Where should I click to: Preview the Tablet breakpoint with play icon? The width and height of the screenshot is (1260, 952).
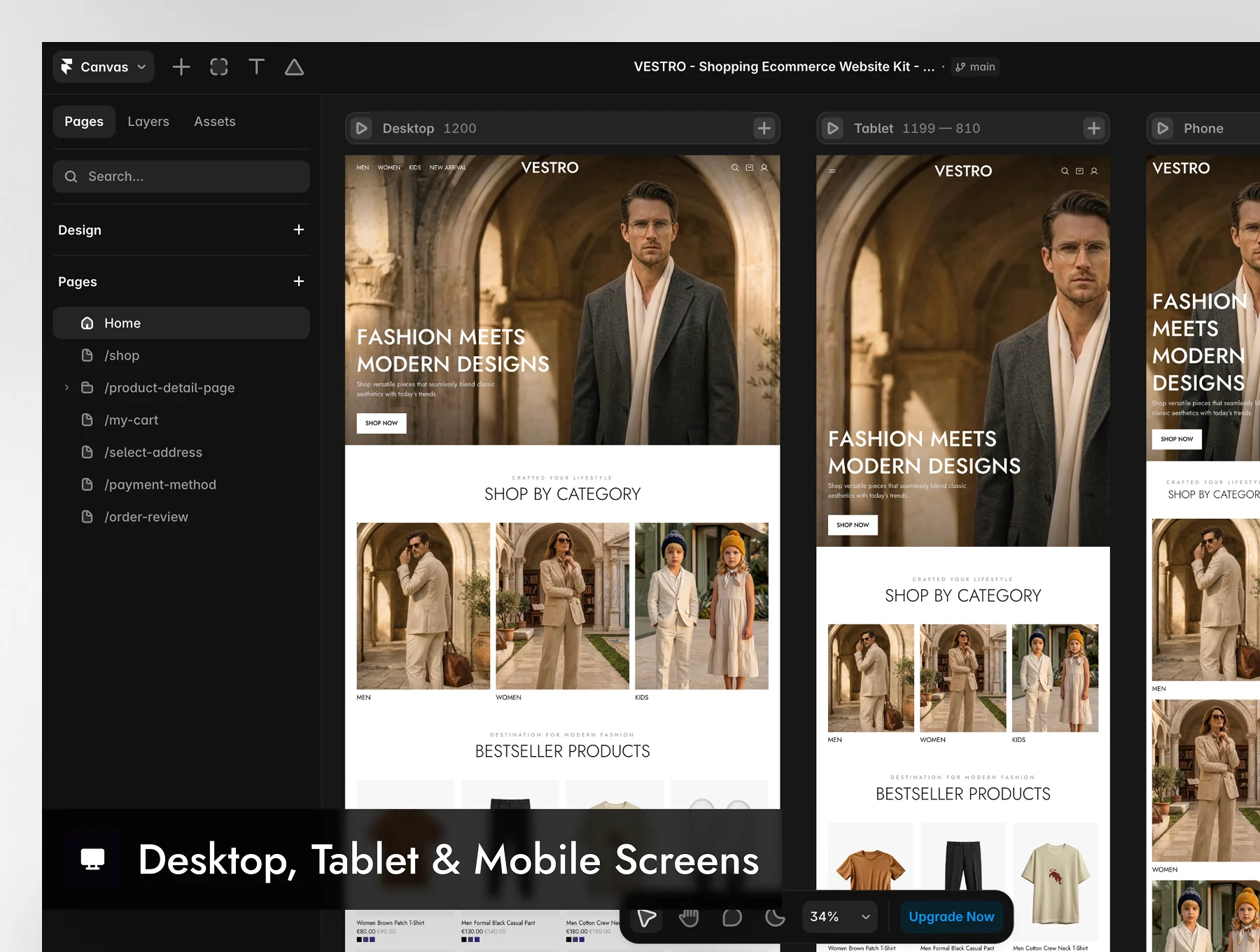click(x=833, y=128)
